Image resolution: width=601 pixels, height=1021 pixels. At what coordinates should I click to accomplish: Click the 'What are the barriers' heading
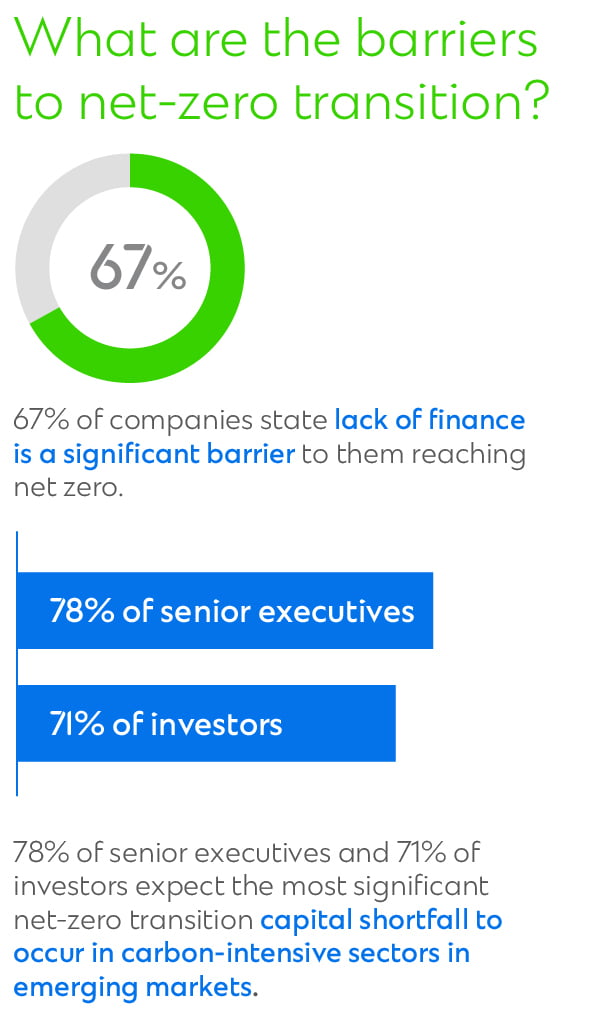pyautogui.click(x=276, y=37)
